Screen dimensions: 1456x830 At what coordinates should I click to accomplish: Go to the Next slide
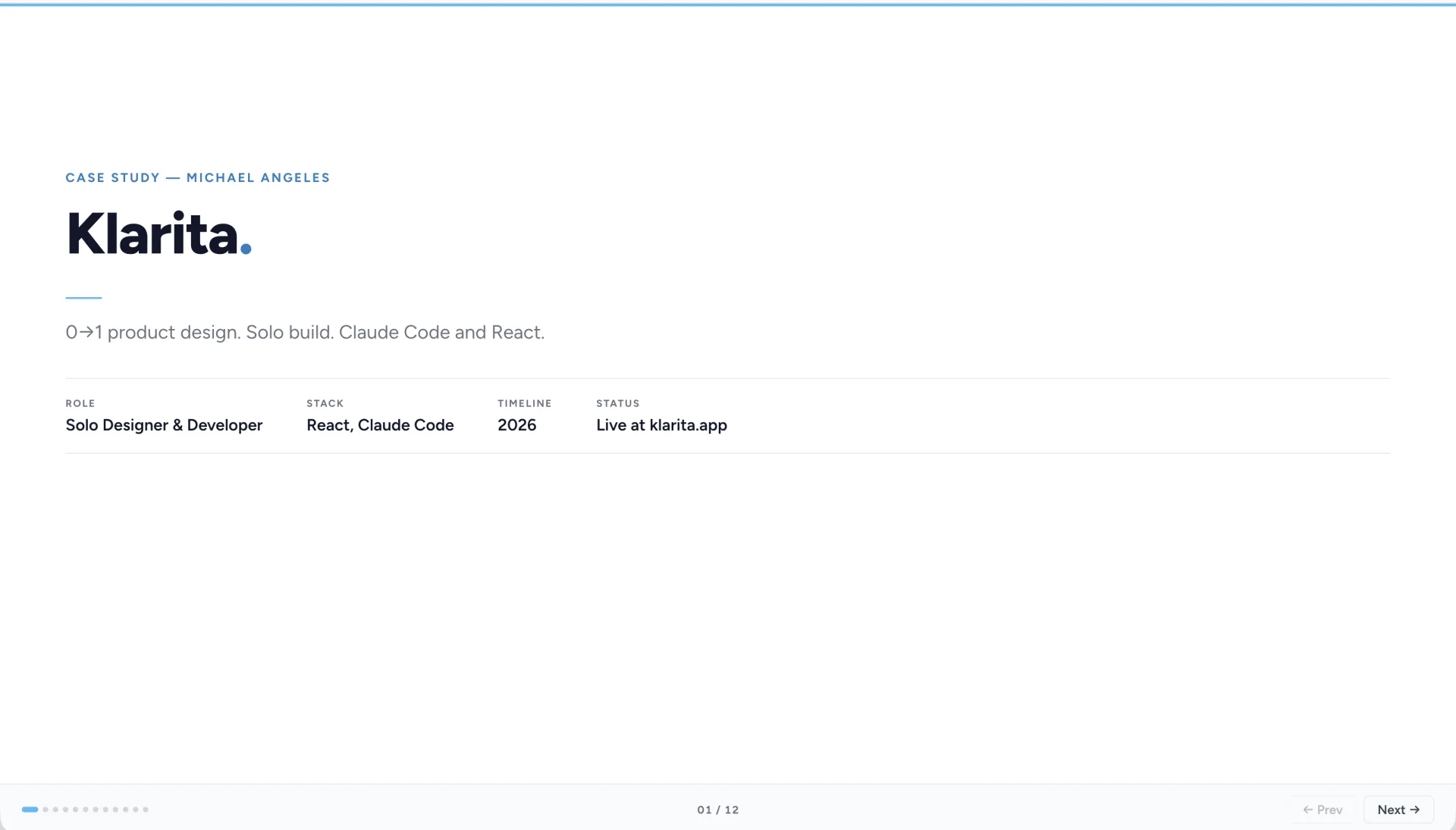click(1398, 810)
